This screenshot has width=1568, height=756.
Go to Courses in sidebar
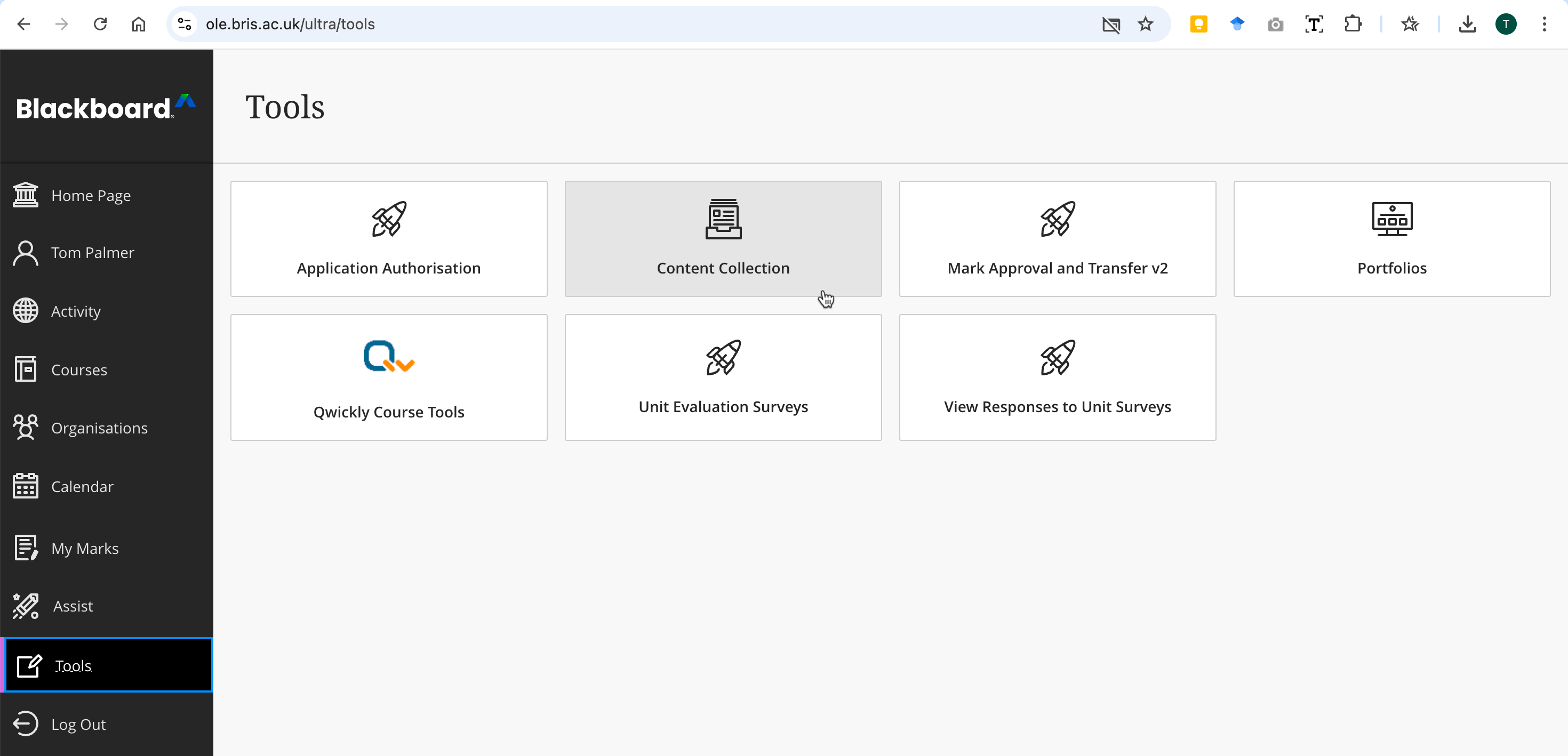click(x=78, y=369)
